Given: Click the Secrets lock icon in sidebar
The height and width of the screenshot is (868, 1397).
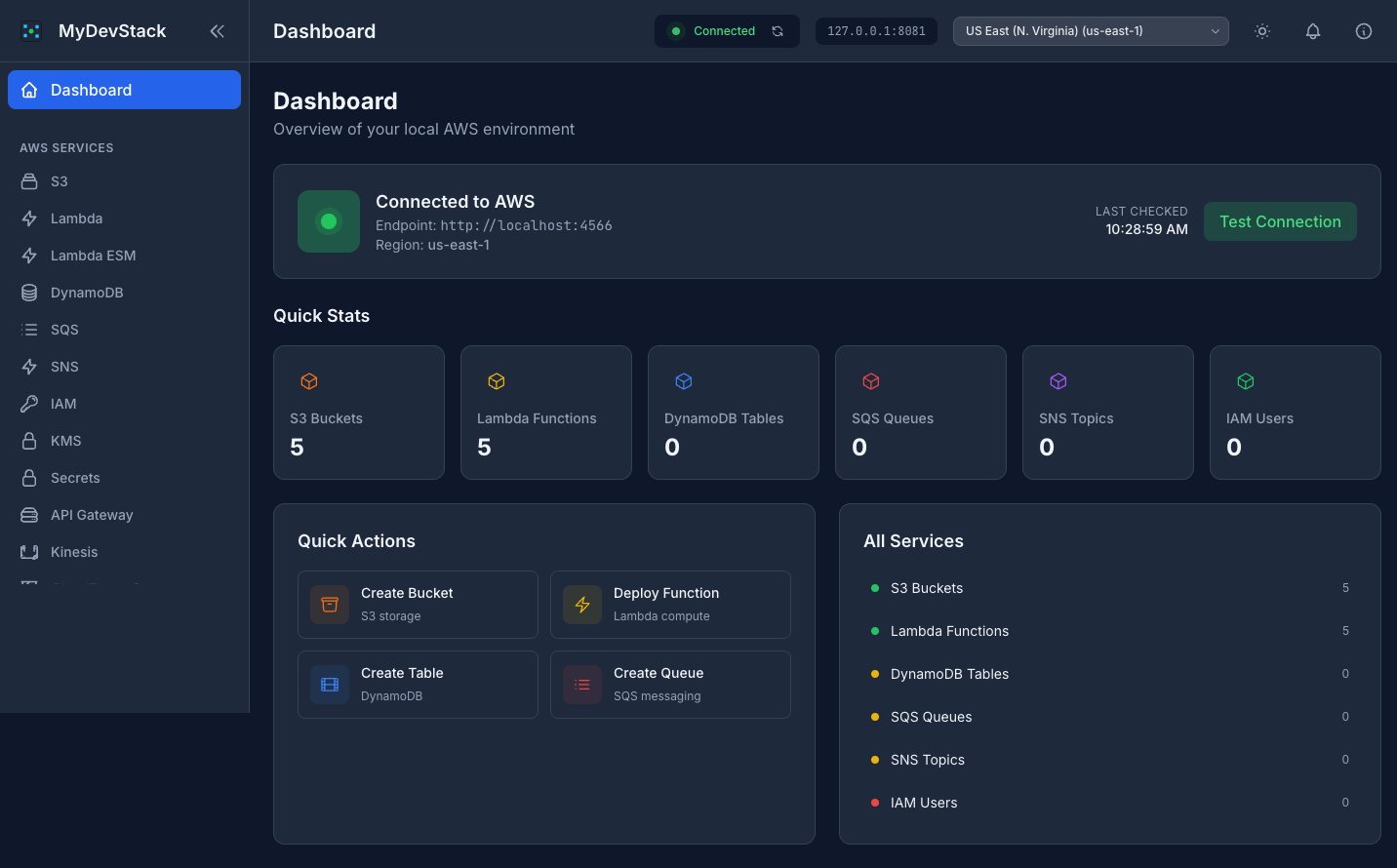Looking at the screenshot, I should [x=29, y=478].
